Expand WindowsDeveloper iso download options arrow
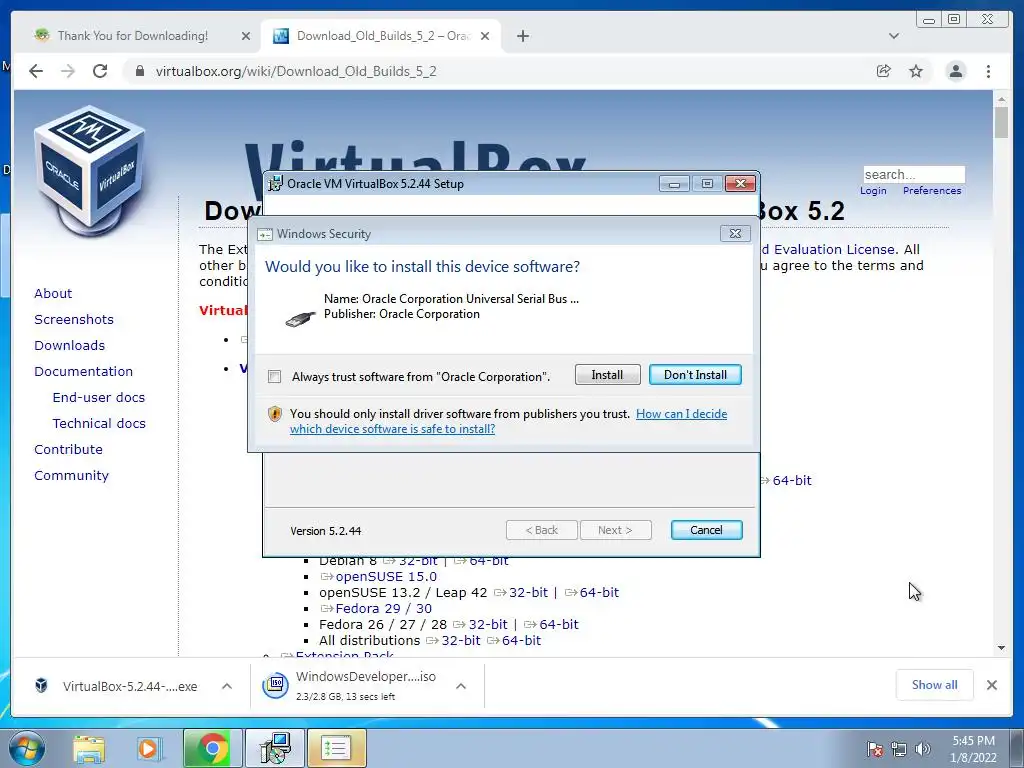The height and width of the screenshot is (768, 1024). [460, 686]
